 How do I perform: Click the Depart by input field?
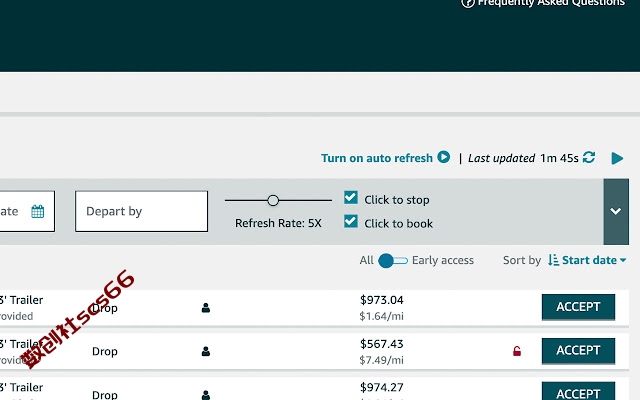tap(141, 211)
